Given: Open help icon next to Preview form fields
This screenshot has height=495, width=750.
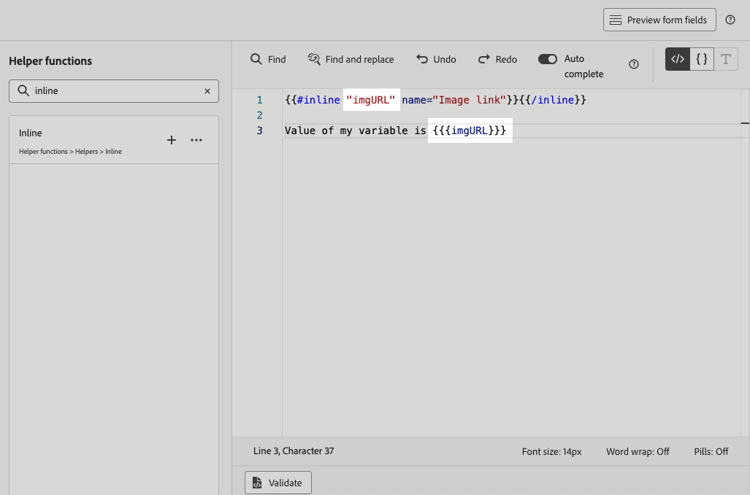Looking at the screenshot, I should tap(730, 20).
